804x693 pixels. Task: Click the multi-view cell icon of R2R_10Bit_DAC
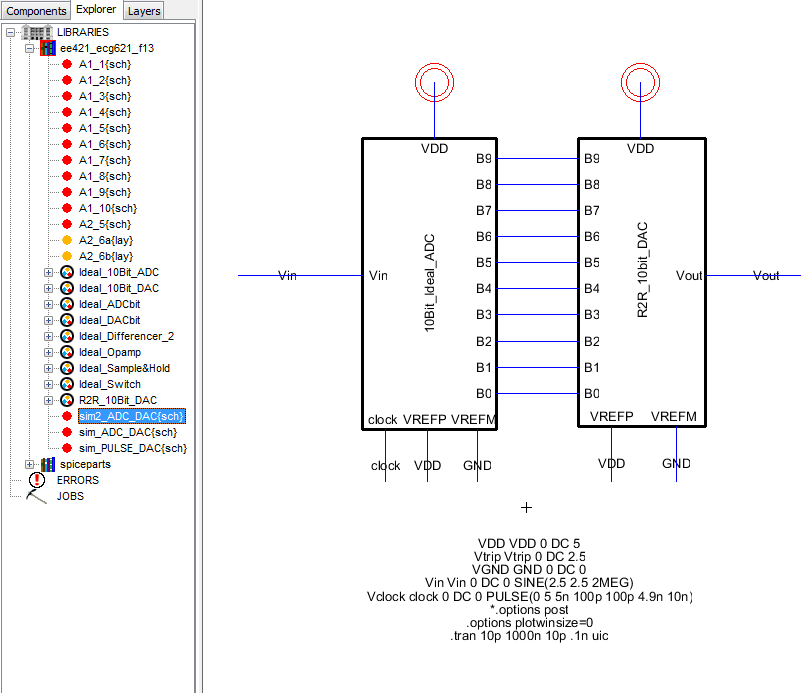click(x=67, y=400)
